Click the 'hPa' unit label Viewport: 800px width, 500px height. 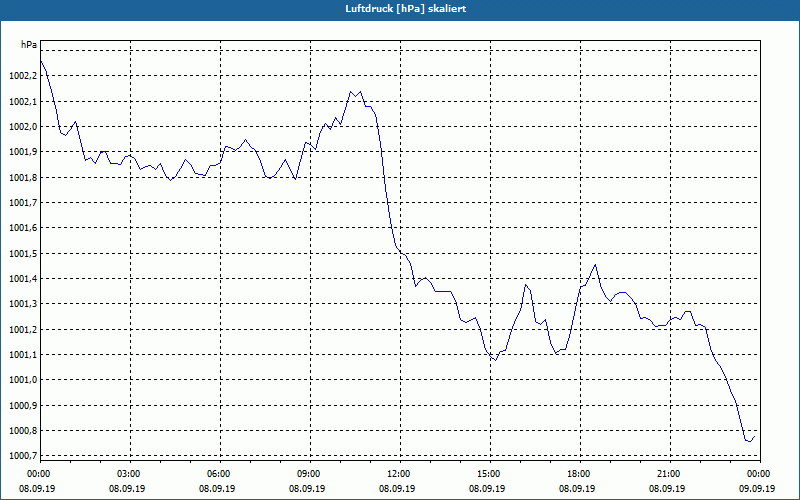tap(29, 45)
